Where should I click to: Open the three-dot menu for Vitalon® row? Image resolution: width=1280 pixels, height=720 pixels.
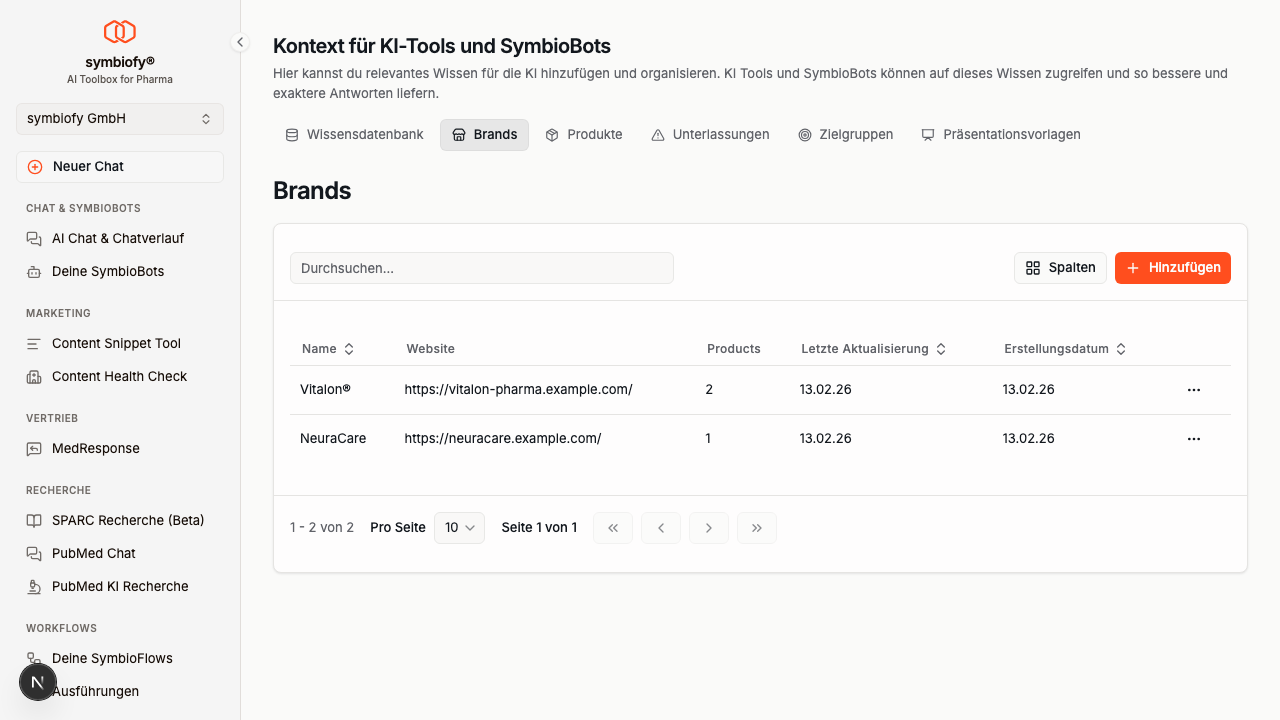[1193, 390]
